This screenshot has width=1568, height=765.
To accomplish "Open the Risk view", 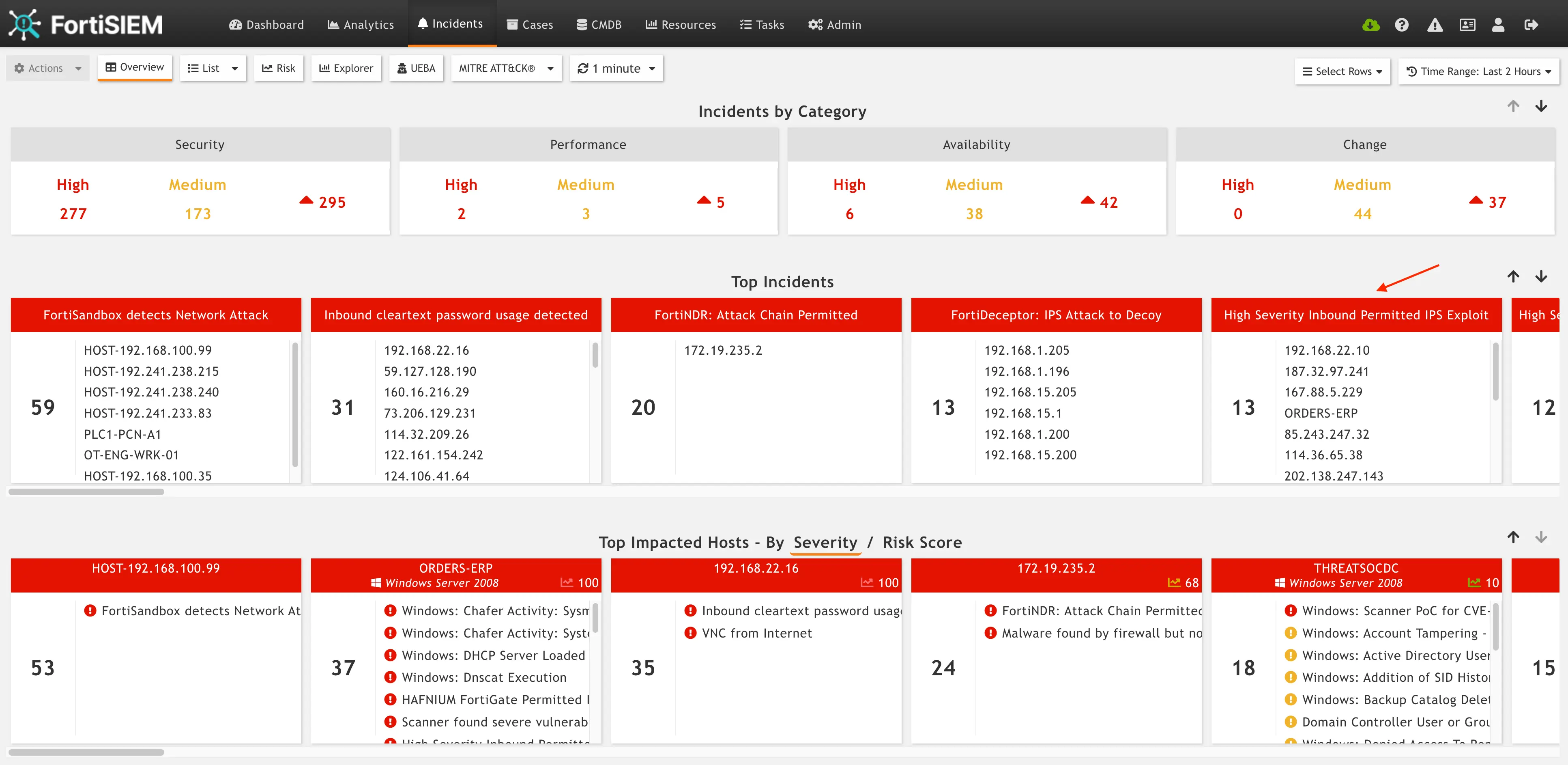I will 279,68.
